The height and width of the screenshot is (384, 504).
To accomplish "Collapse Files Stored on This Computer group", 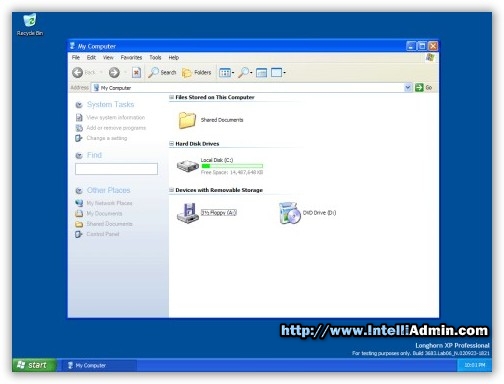I will (171, 97).
